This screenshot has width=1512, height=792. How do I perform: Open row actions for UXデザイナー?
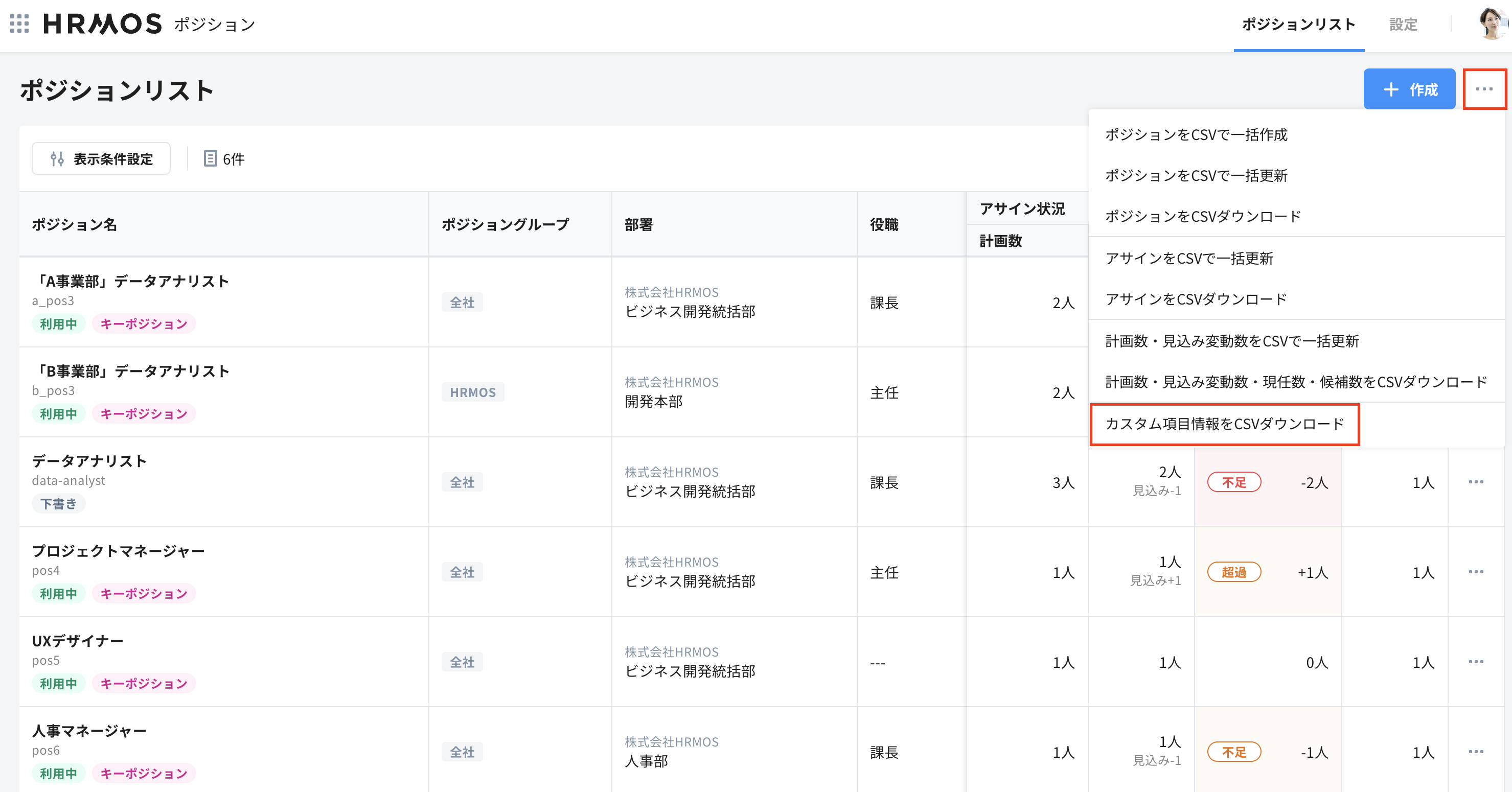1477,662
